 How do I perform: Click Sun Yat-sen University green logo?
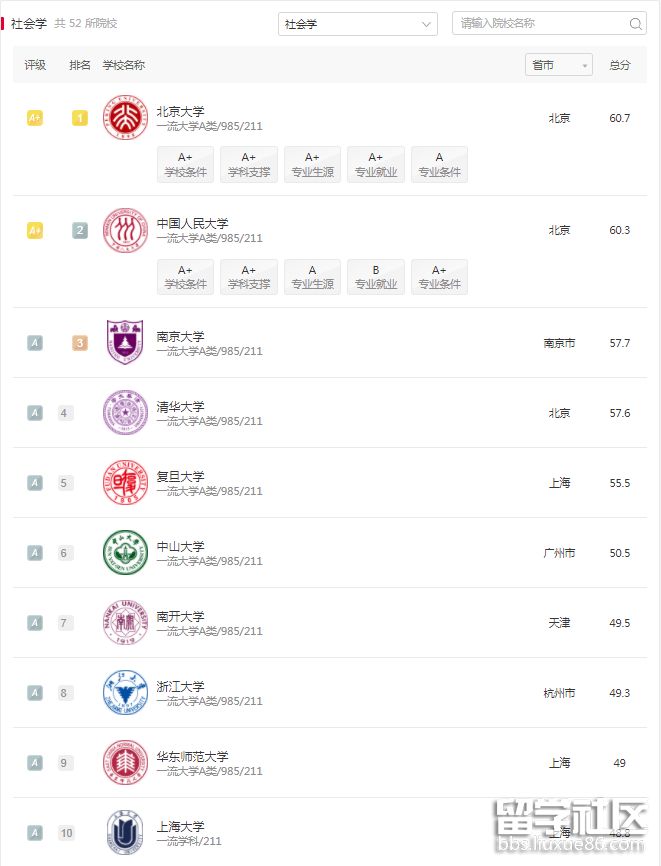pos(125,552)
